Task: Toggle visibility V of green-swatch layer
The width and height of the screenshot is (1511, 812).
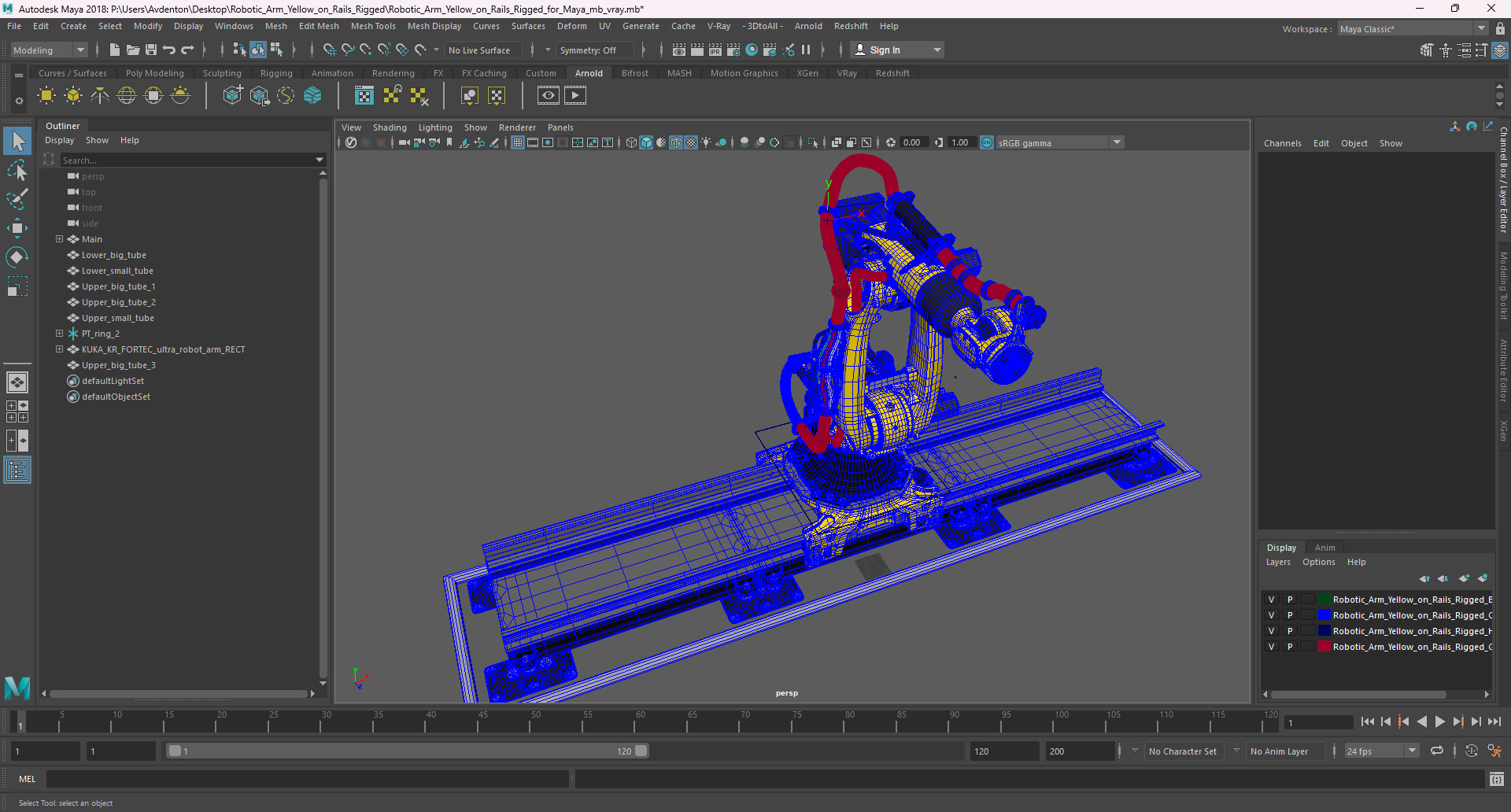Action: click(1271, 600)
